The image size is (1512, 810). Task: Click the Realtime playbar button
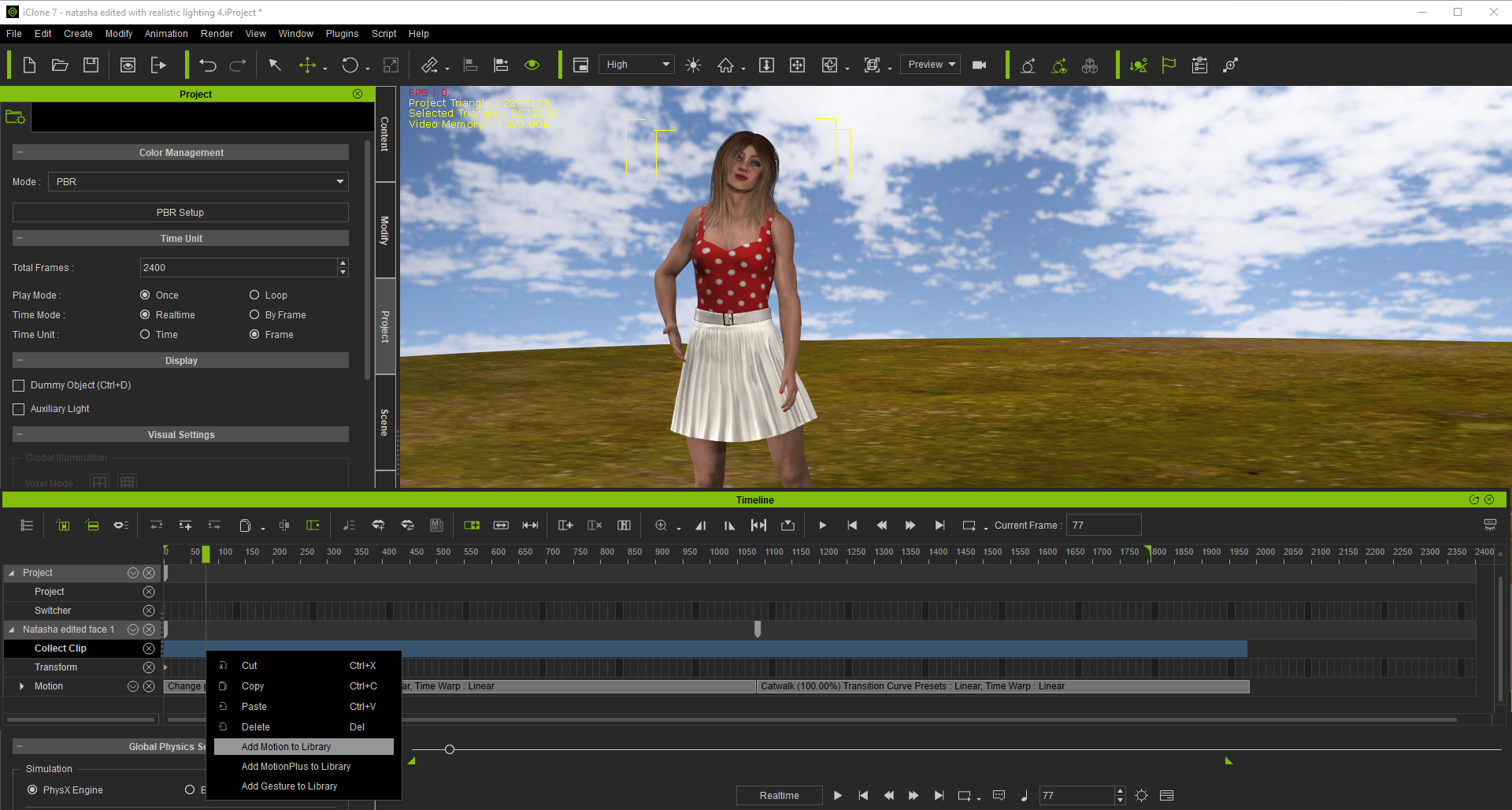[779, 796]
